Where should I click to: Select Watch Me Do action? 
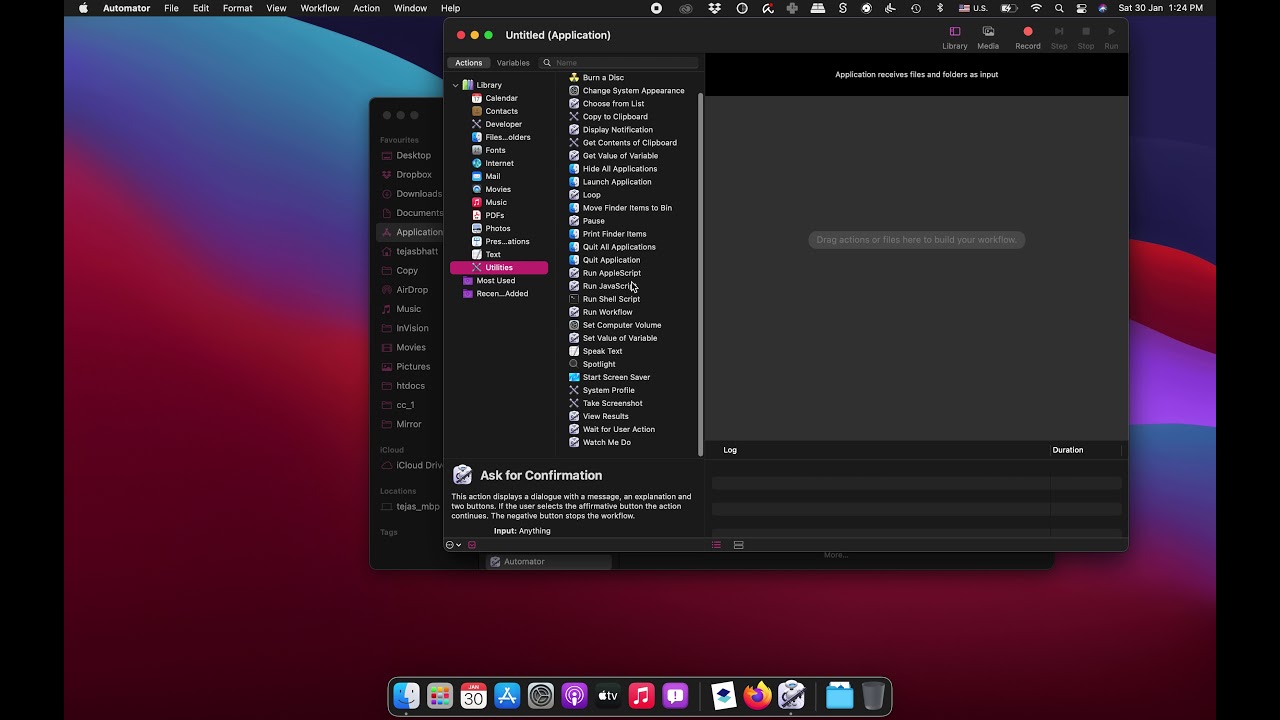606,441
